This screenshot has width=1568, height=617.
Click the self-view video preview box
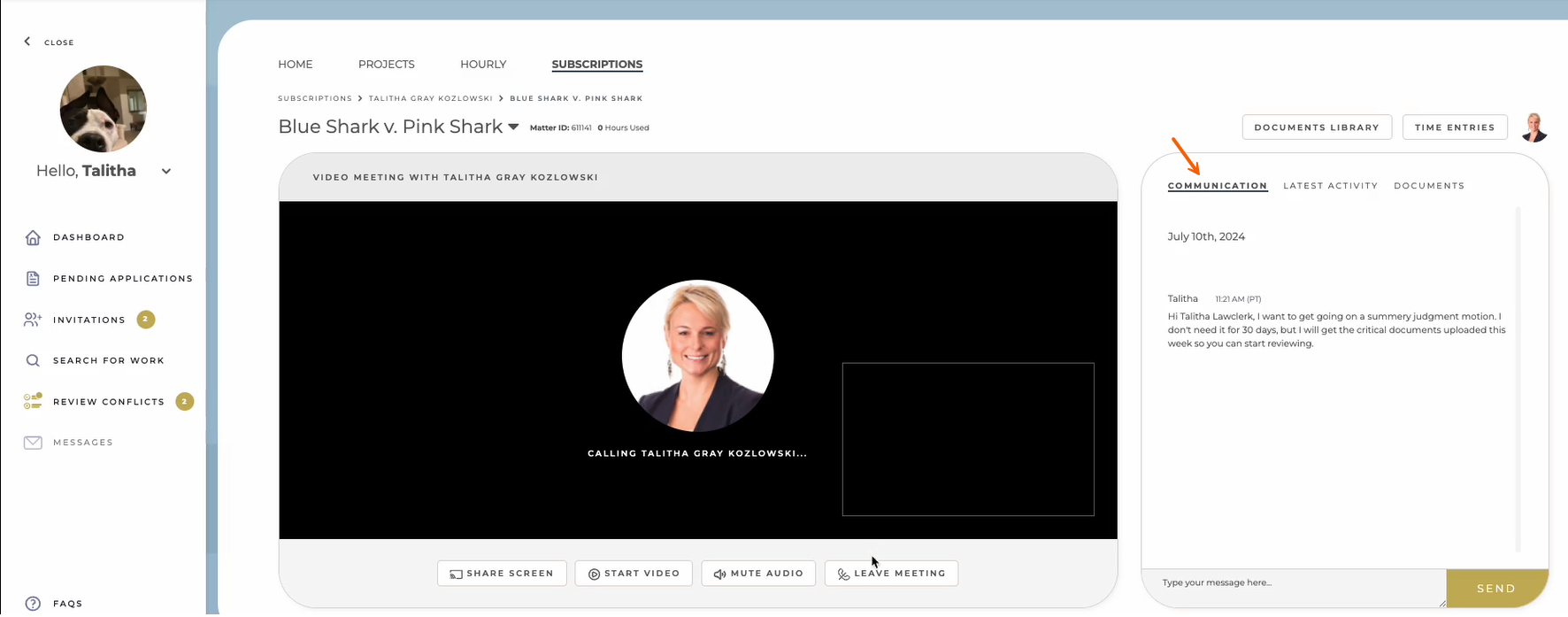968,439
